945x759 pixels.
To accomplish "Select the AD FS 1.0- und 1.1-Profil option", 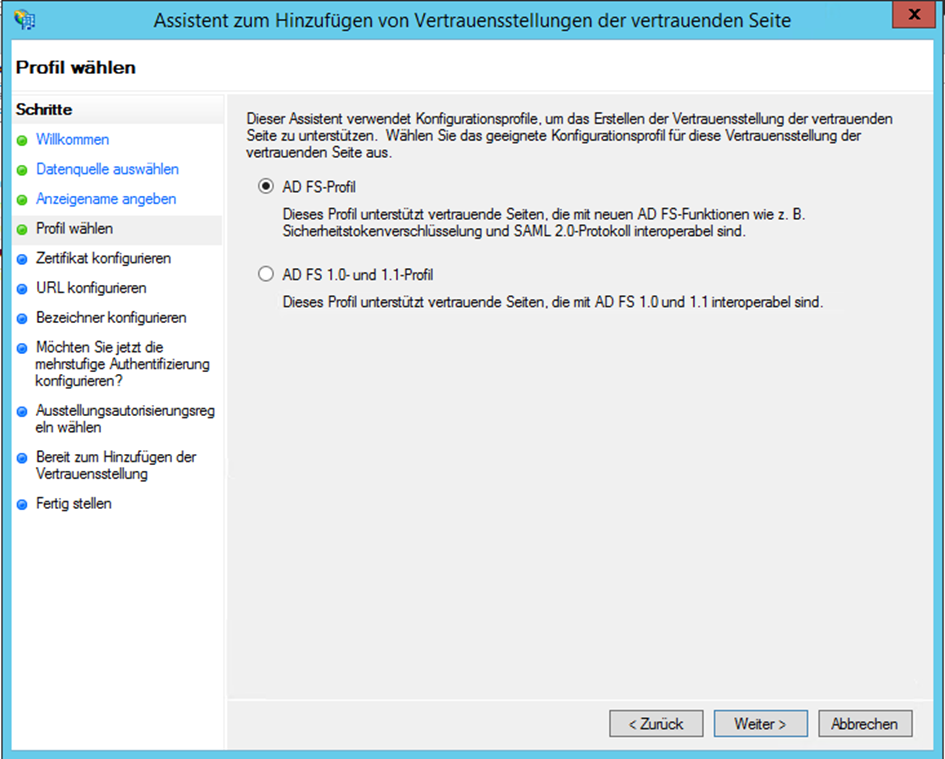I will pos(264,273).
